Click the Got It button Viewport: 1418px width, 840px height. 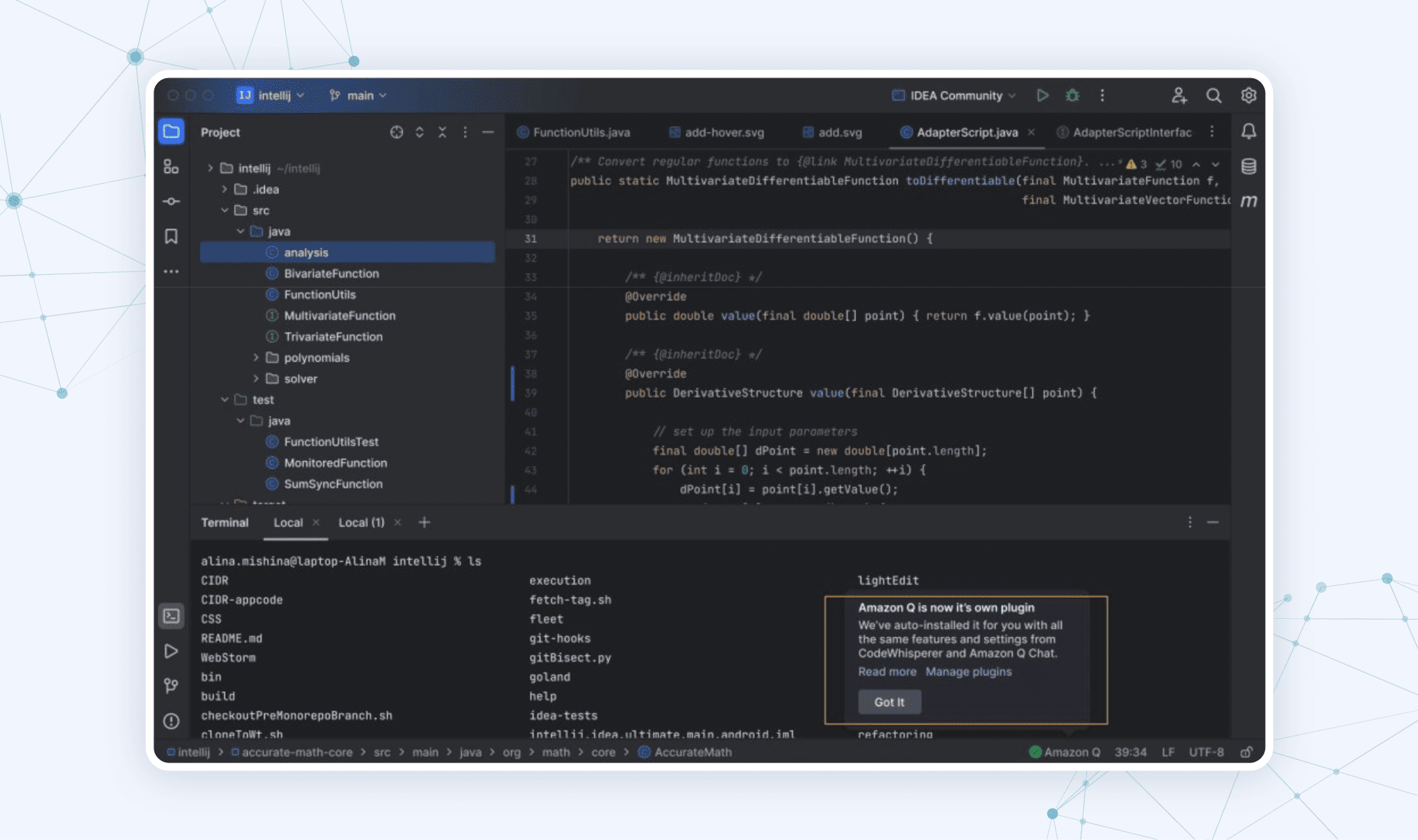(x=889, y=702)
